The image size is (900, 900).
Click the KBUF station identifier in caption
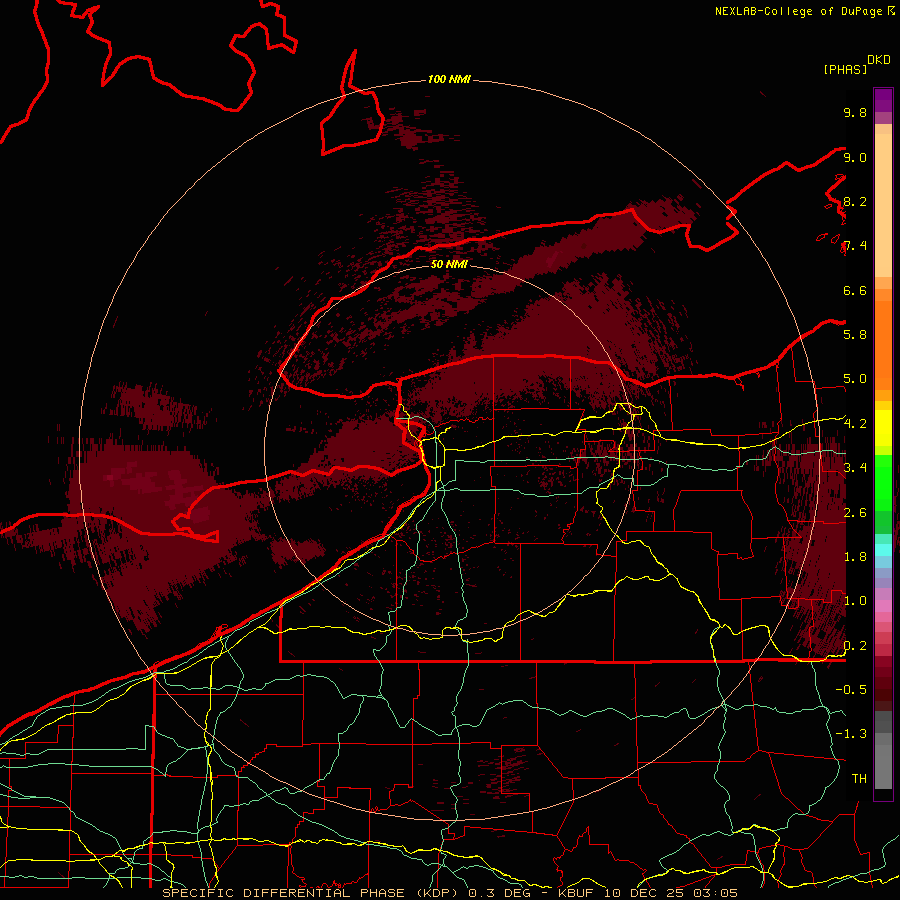(576, 893)
